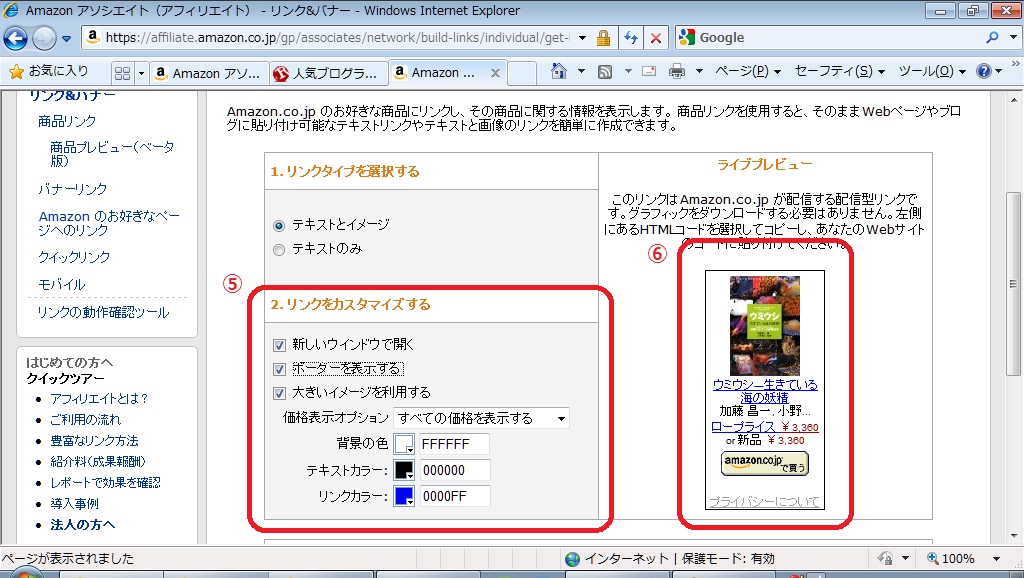Click the Refresh page icon
This screenshot has width=1024, height=578.
click(x=631, y=38)
